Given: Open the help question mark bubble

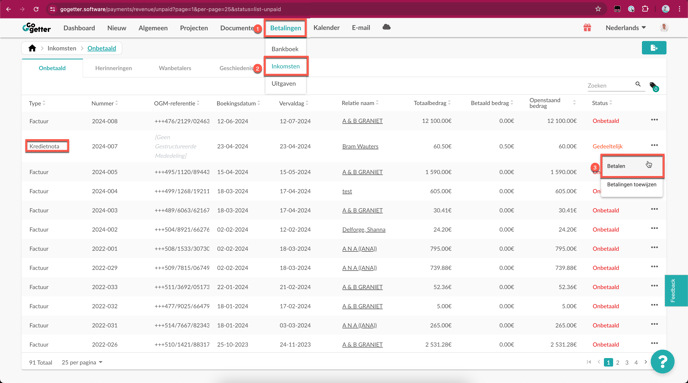Looking at the screenshot, I should 663,362.
